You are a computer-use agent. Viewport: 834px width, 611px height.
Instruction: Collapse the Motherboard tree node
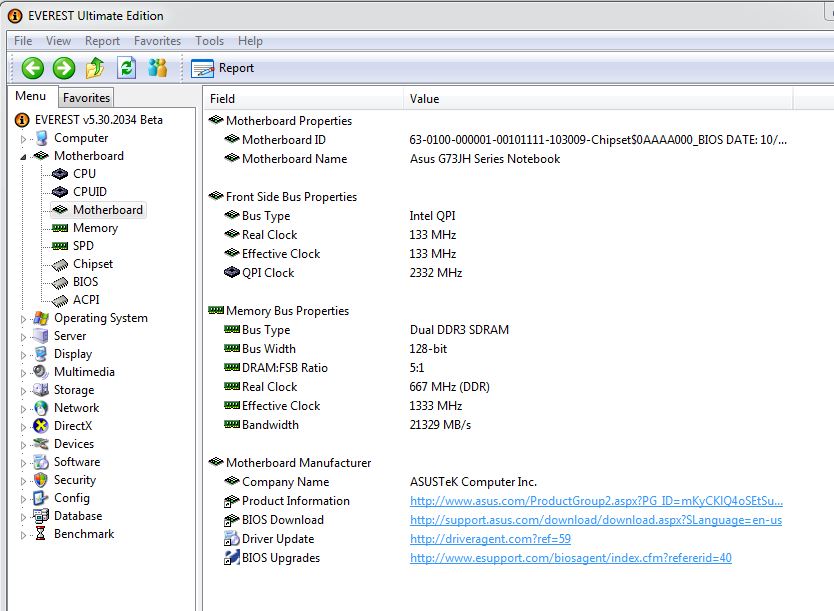point(24,156)
